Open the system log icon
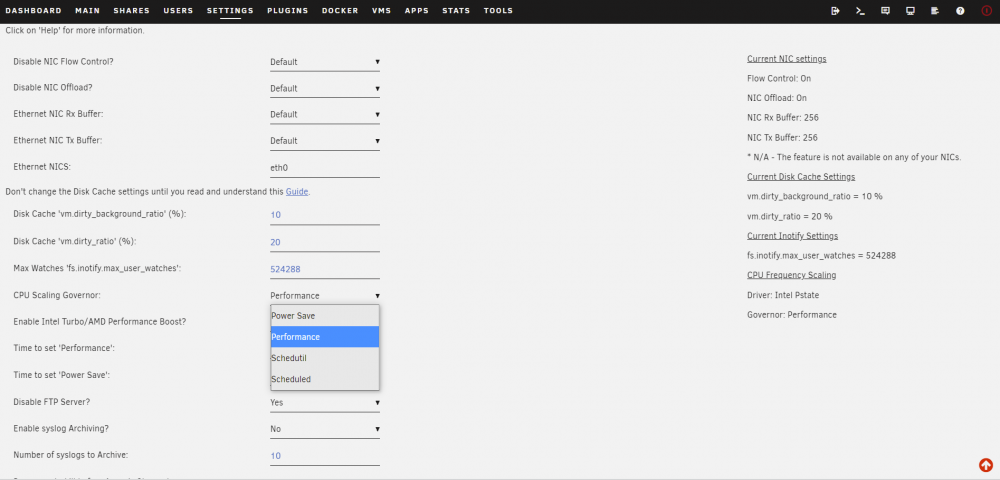Image resolution: width=1000 pixels, height=480 pixels. click(x=935, y=11)
